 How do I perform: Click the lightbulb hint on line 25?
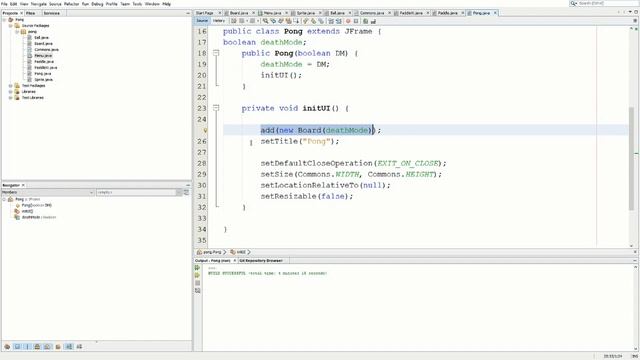(x=205, y=130)
